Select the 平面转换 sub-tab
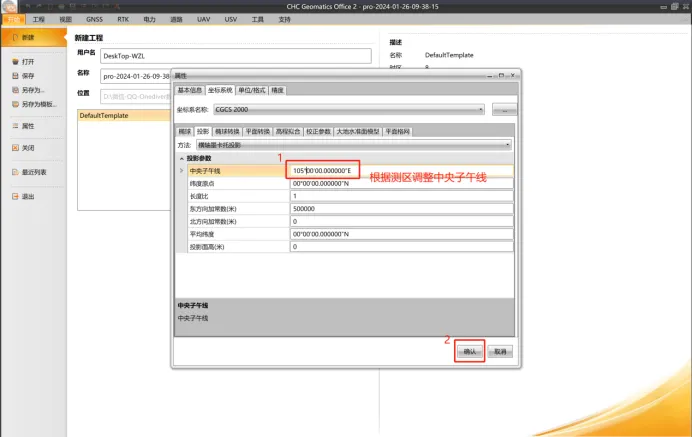The width and height of the screenshot is (692, 437). point(258,132)
